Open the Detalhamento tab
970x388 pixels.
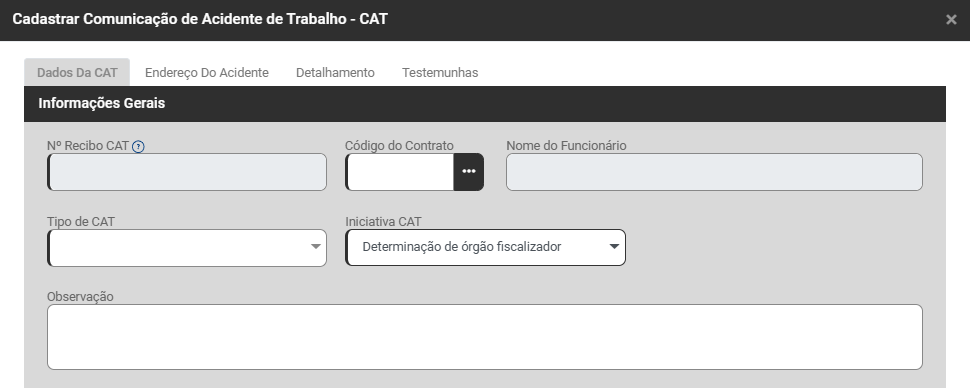[335, 72]
